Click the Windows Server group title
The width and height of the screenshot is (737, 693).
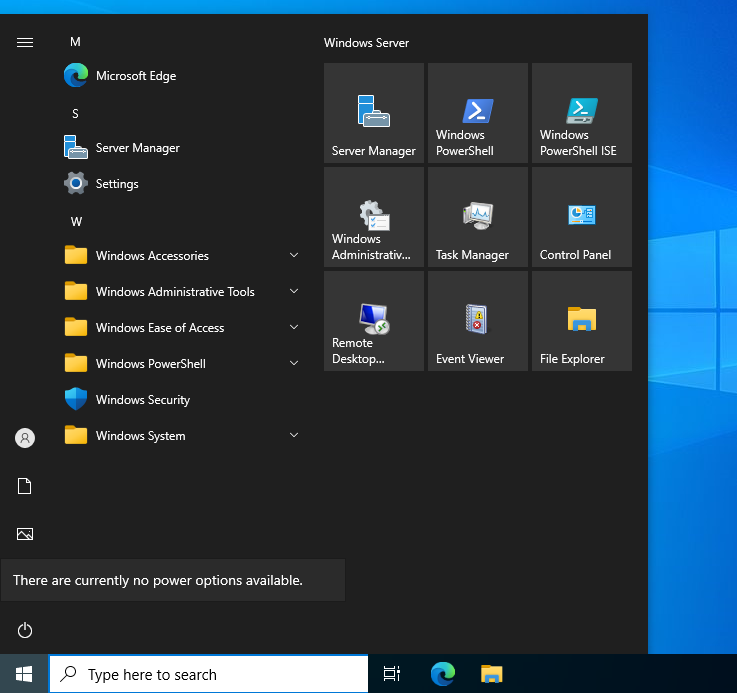click(366, 43)
